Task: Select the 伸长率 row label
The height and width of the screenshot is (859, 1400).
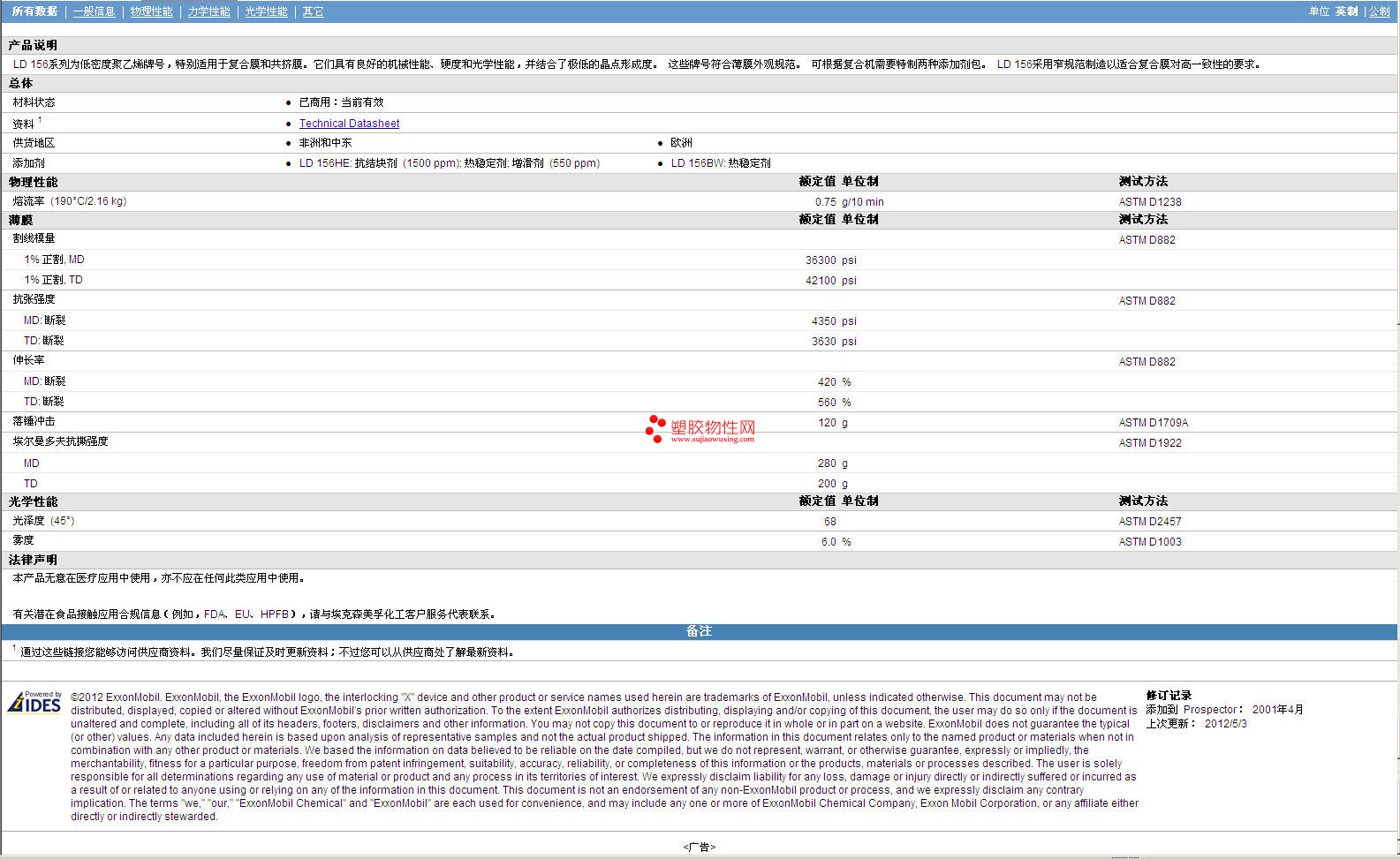Action: tap(28, 360)
